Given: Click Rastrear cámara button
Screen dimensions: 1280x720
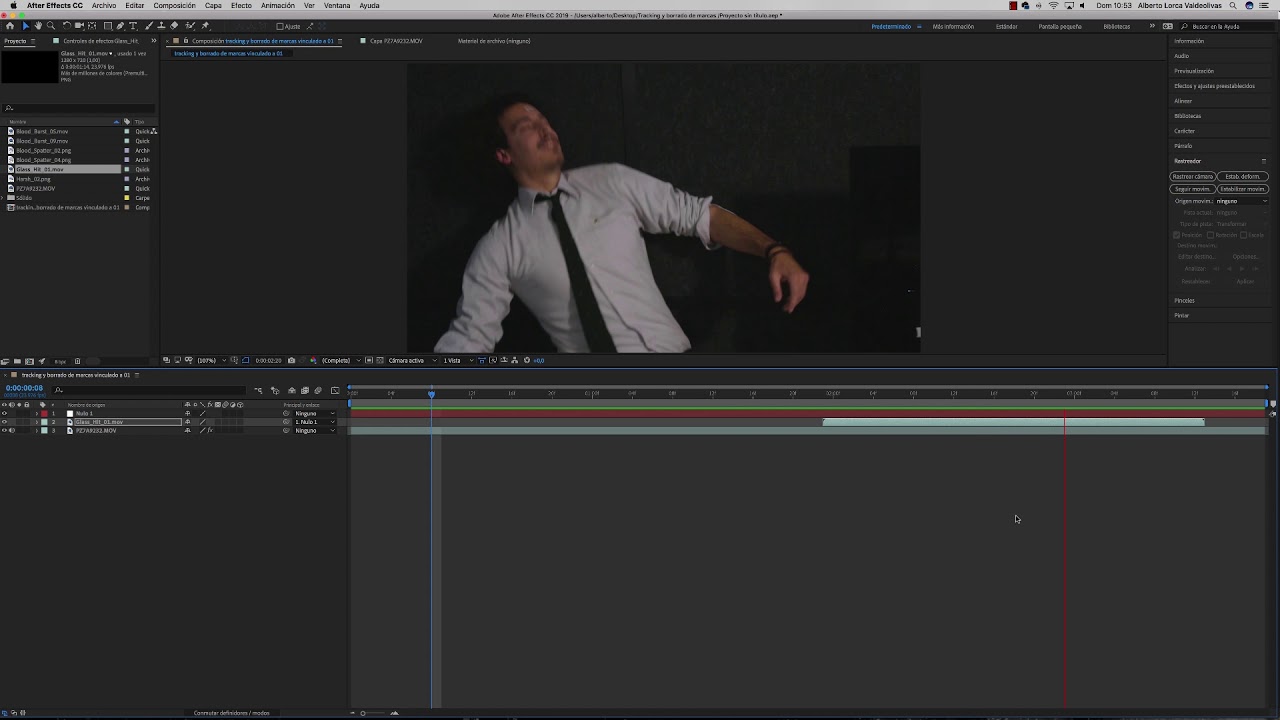Looking at the screenshot, I should click(x=1192, y=176).
